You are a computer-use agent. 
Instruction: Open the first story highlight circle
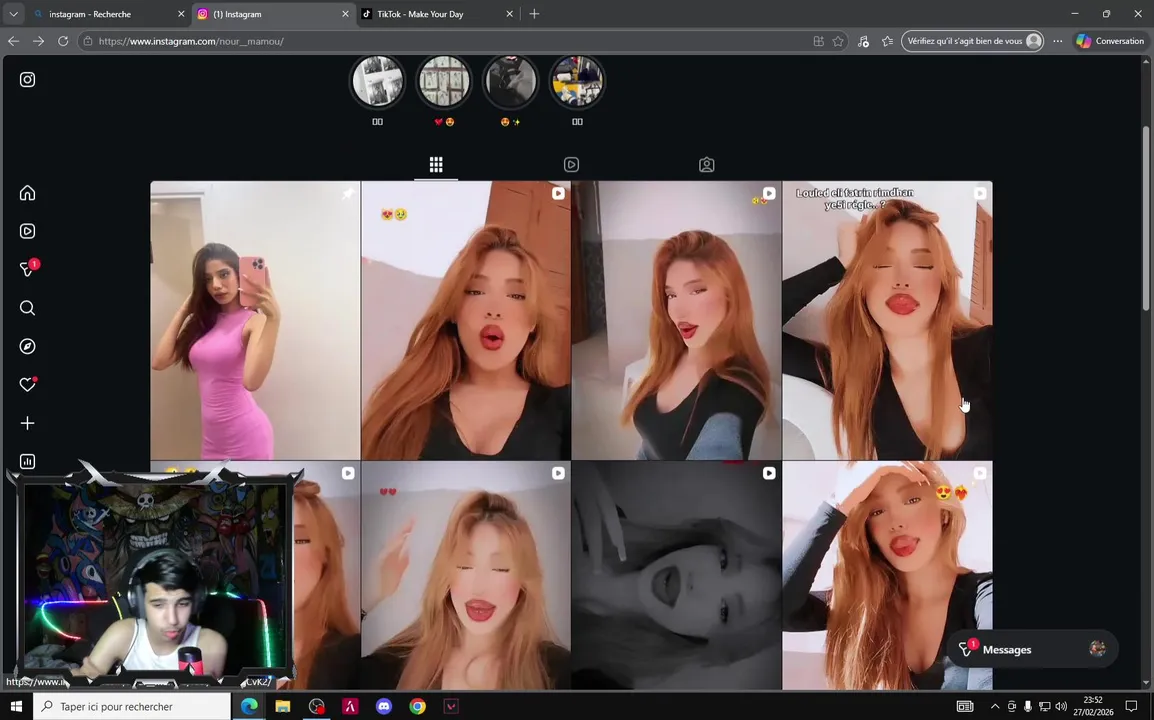coord(378,81)
